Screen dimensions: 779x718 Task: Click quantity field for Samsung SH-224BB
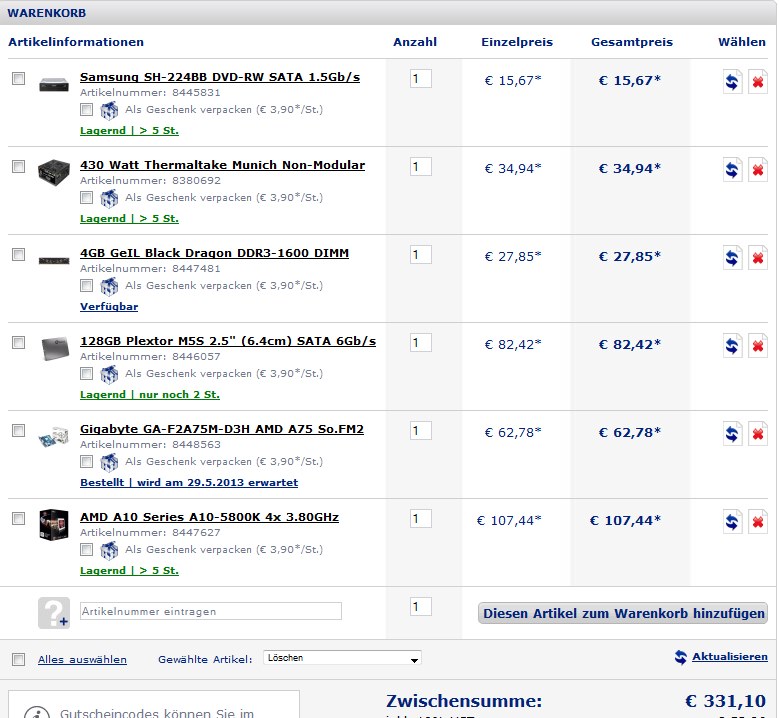click(x=421, y=79)
